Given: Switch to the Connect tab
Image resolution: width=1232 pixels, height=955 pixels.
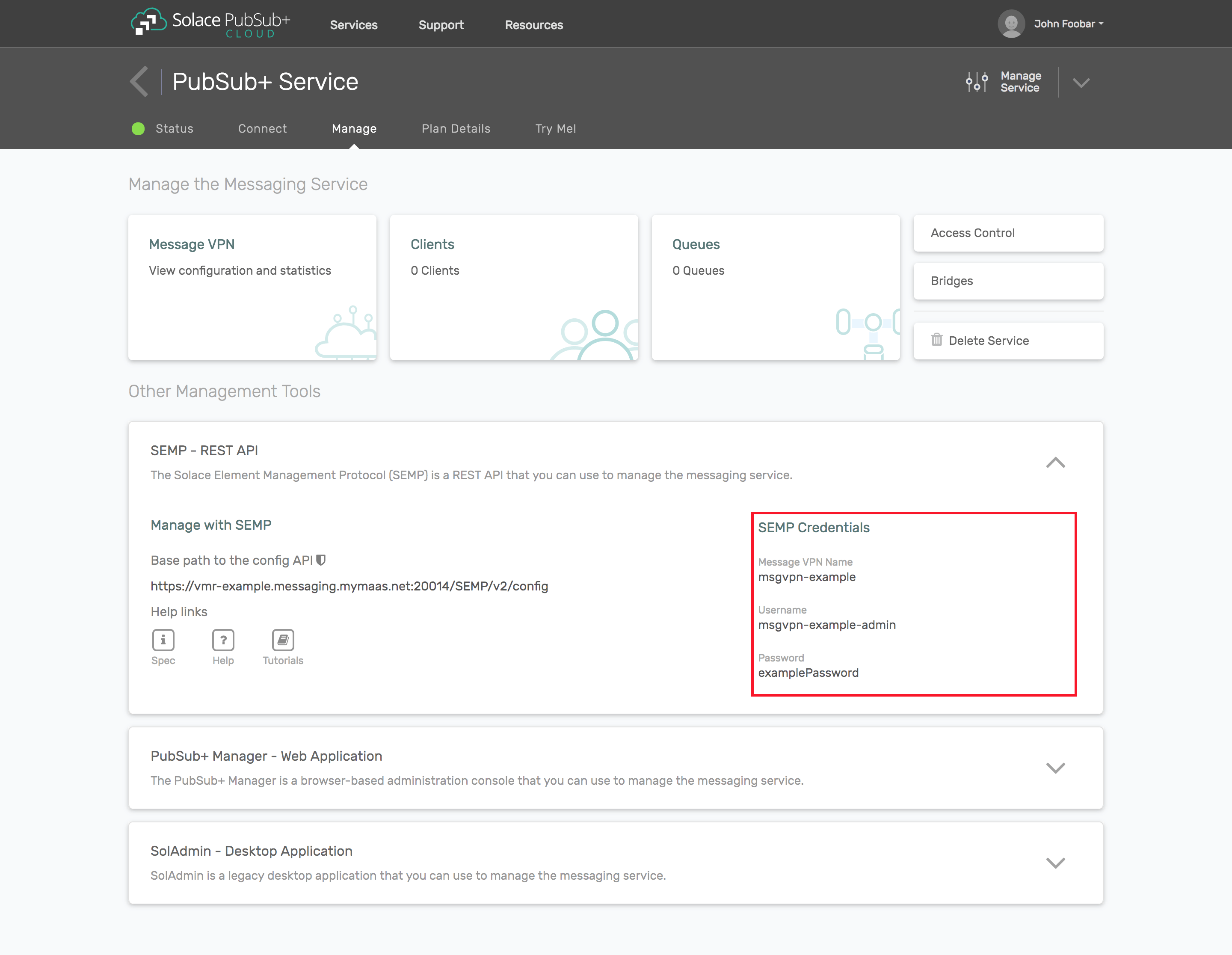Looking at the screenshot, I should tap(262, 129).
